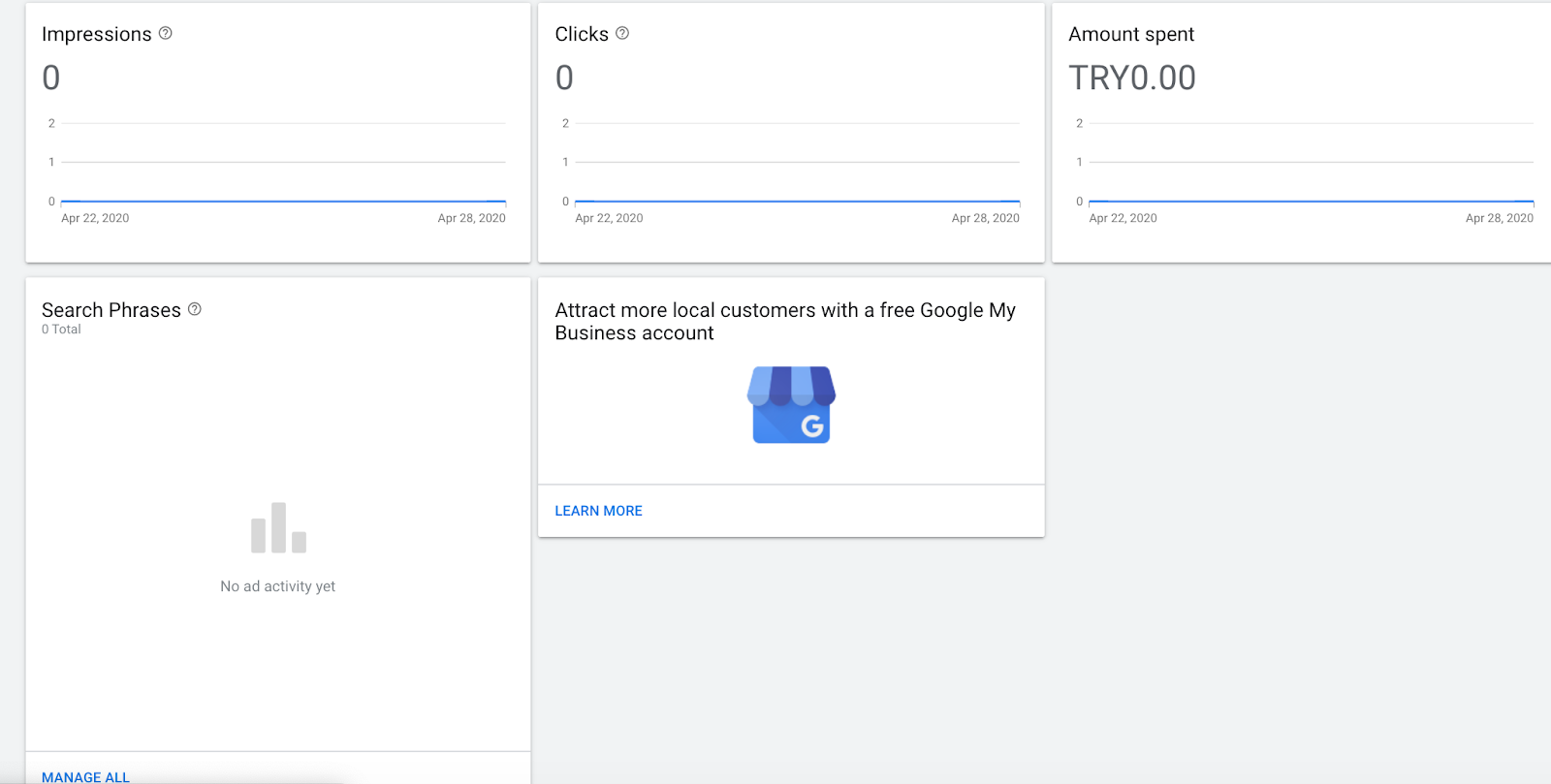Click the Search Phrases help icon

[195, 309]
